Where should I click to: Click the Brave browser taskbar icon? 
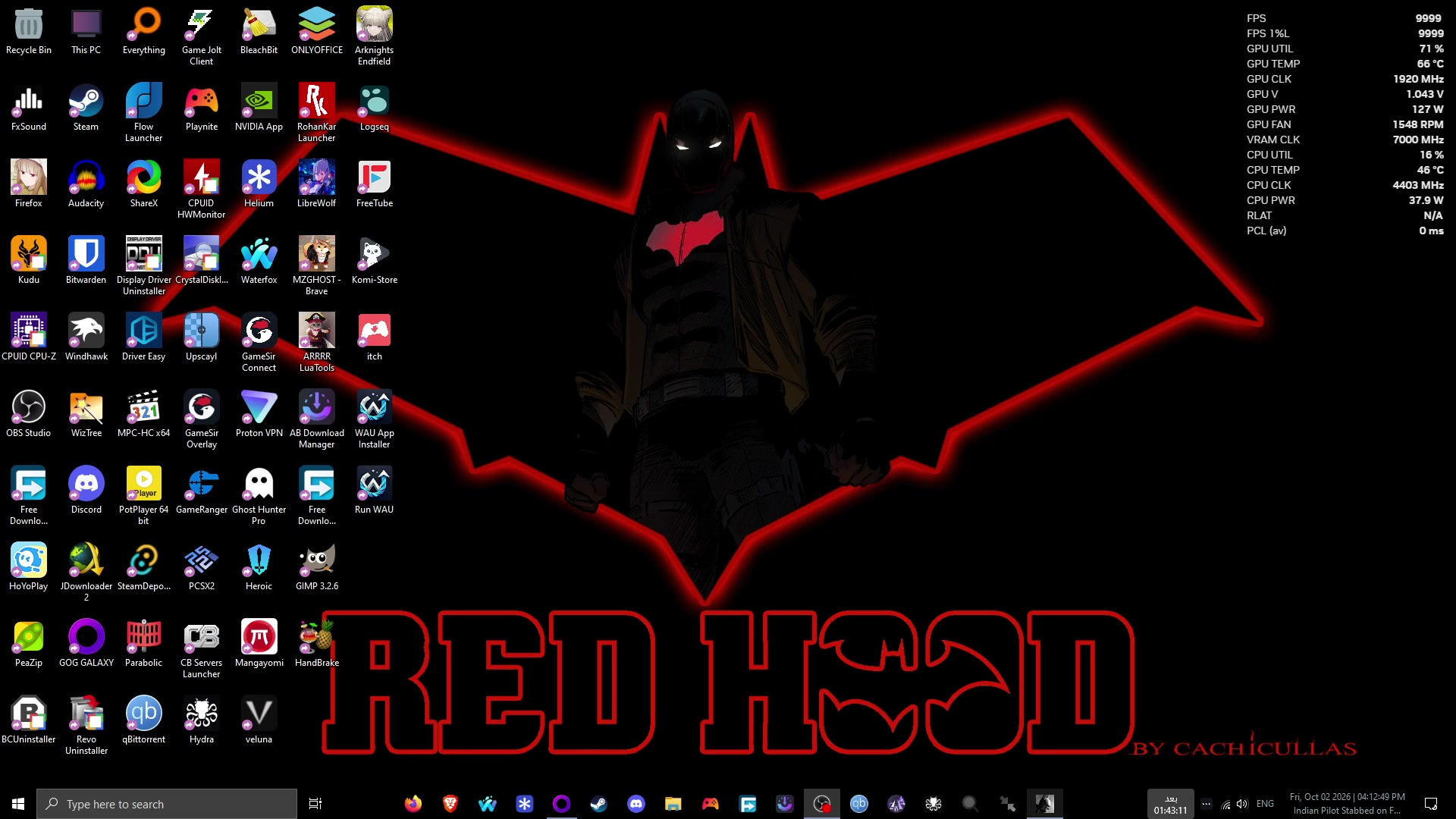(450, 804)
